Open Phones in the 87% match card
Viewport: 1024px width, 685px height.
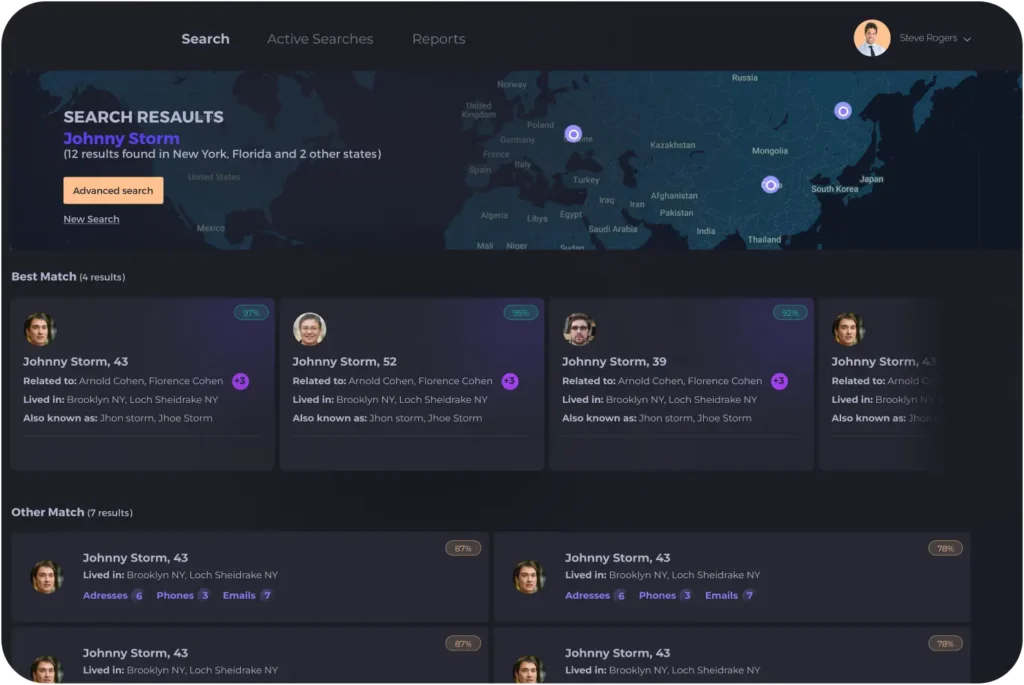coord(183,596)
